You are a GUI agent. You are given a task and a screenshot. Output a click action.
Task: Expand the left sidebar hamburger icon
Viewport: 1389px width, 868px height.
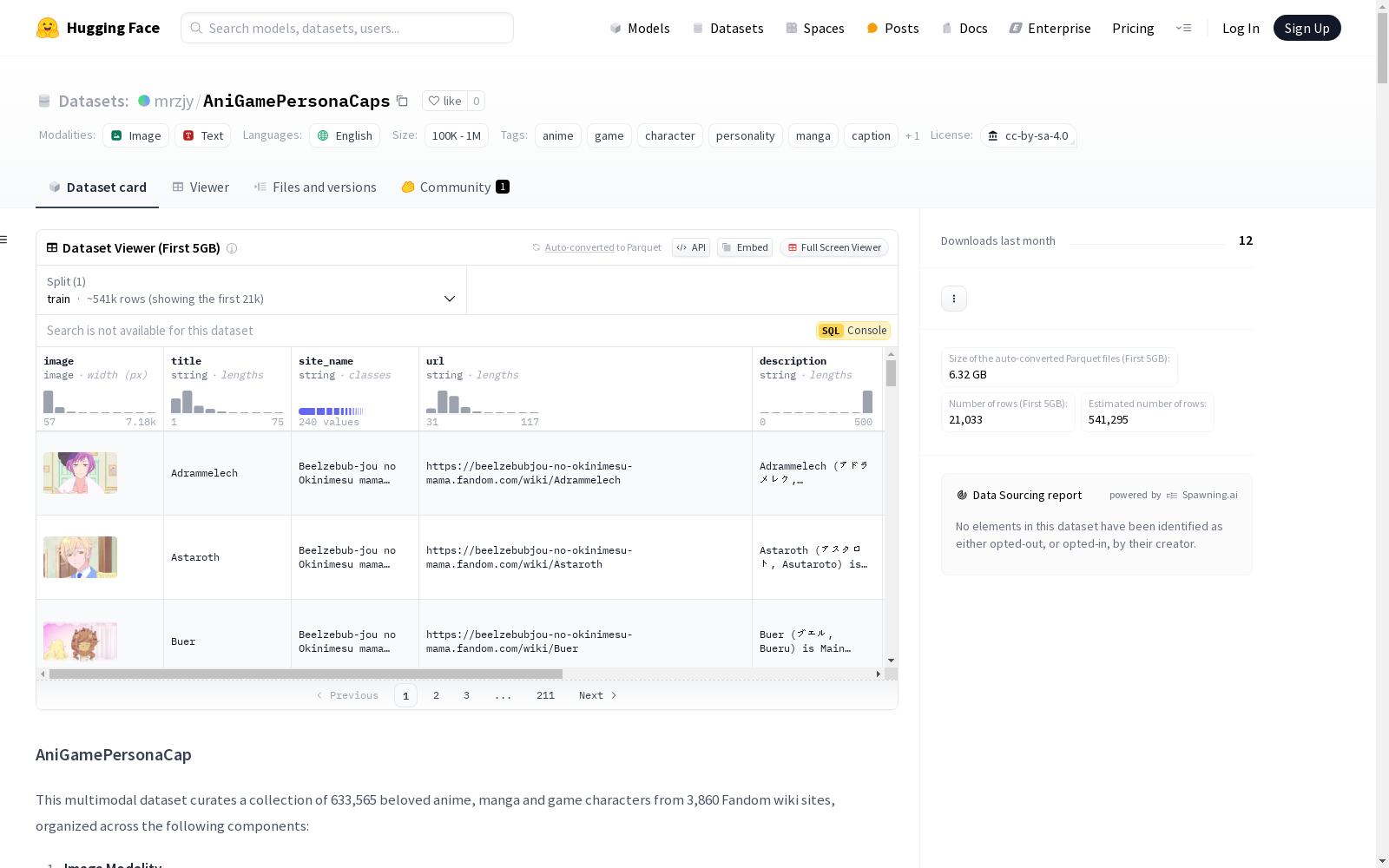(4, 240)
